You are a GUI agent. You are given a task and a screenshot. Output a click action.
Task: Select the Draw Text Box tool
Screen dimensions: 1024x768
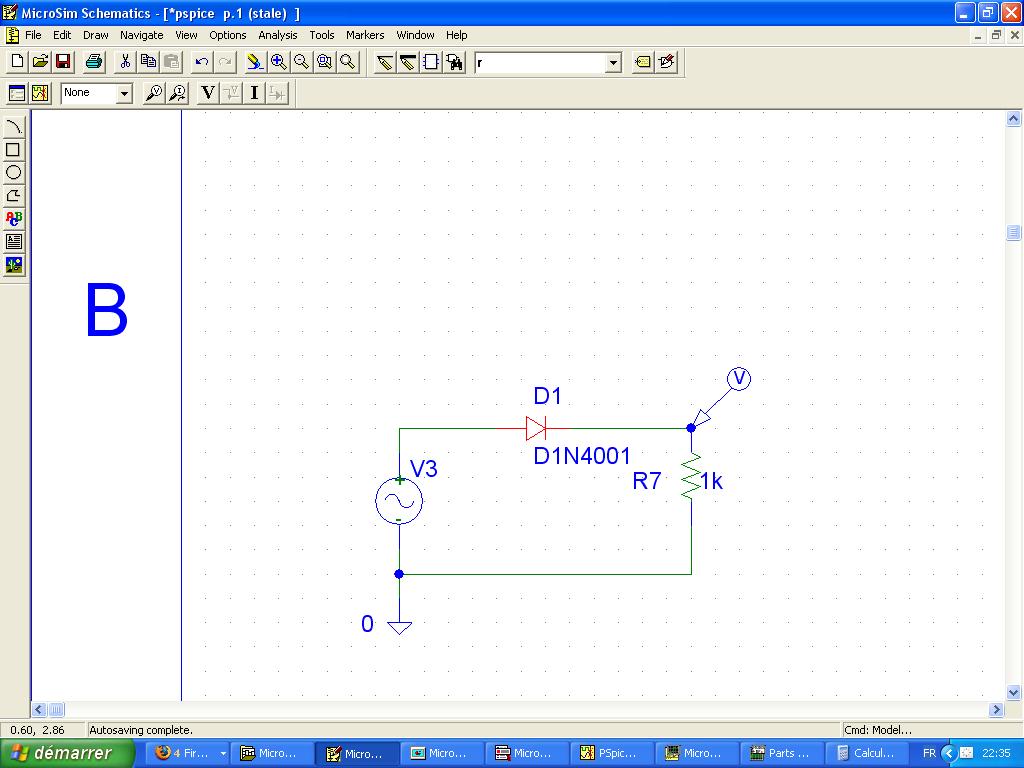pyautogui.click(x=14, y=242)
